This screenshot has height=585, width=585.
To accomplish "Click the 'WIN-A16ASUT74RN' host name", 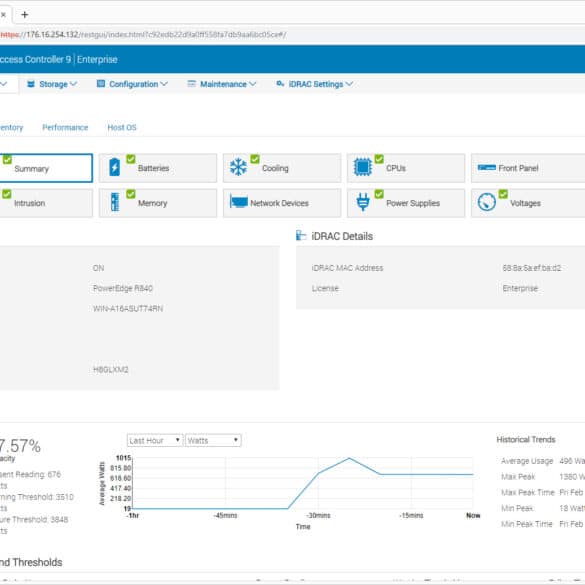I will [128, 309].
